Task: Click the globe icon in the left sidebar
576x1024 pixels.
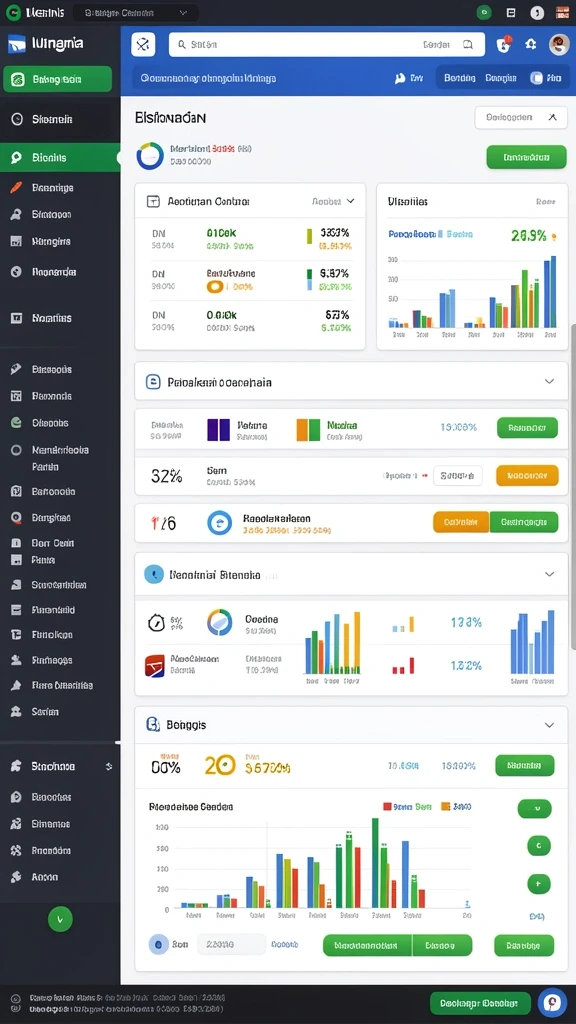Action: (17, 272)
